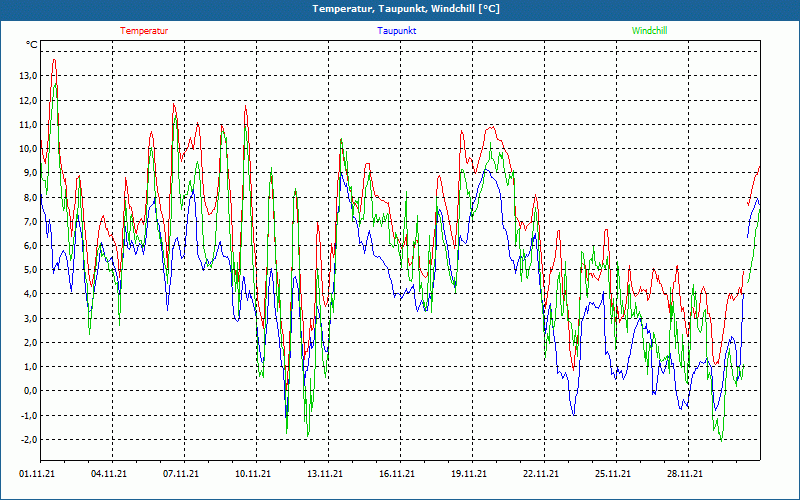The image size is (800, 500).
Task: Click the 8,0 y-axis value
Action: coord(30,197)
